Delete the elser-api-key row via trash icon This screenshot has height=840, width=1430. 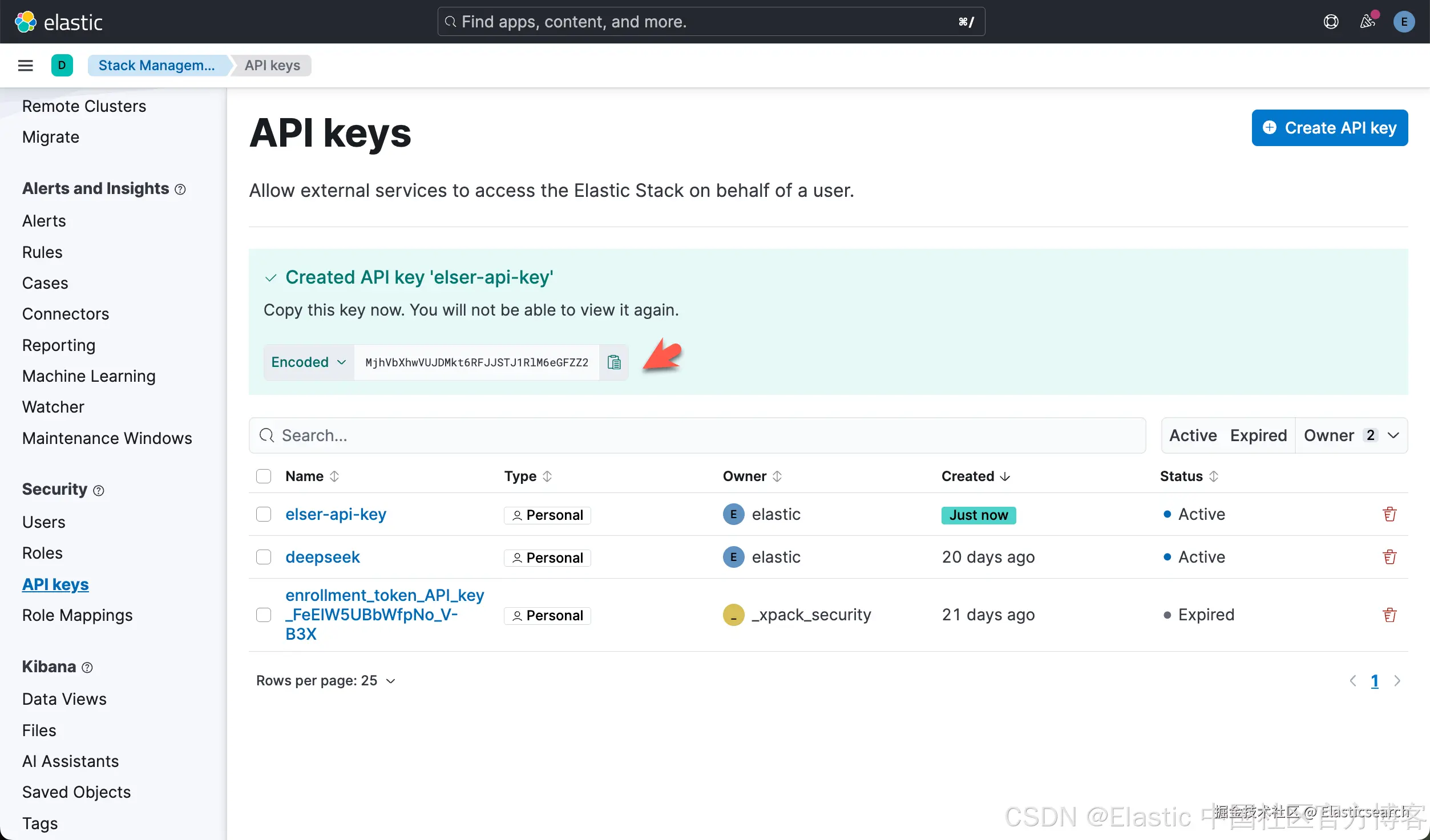(x=1389, y=514)
